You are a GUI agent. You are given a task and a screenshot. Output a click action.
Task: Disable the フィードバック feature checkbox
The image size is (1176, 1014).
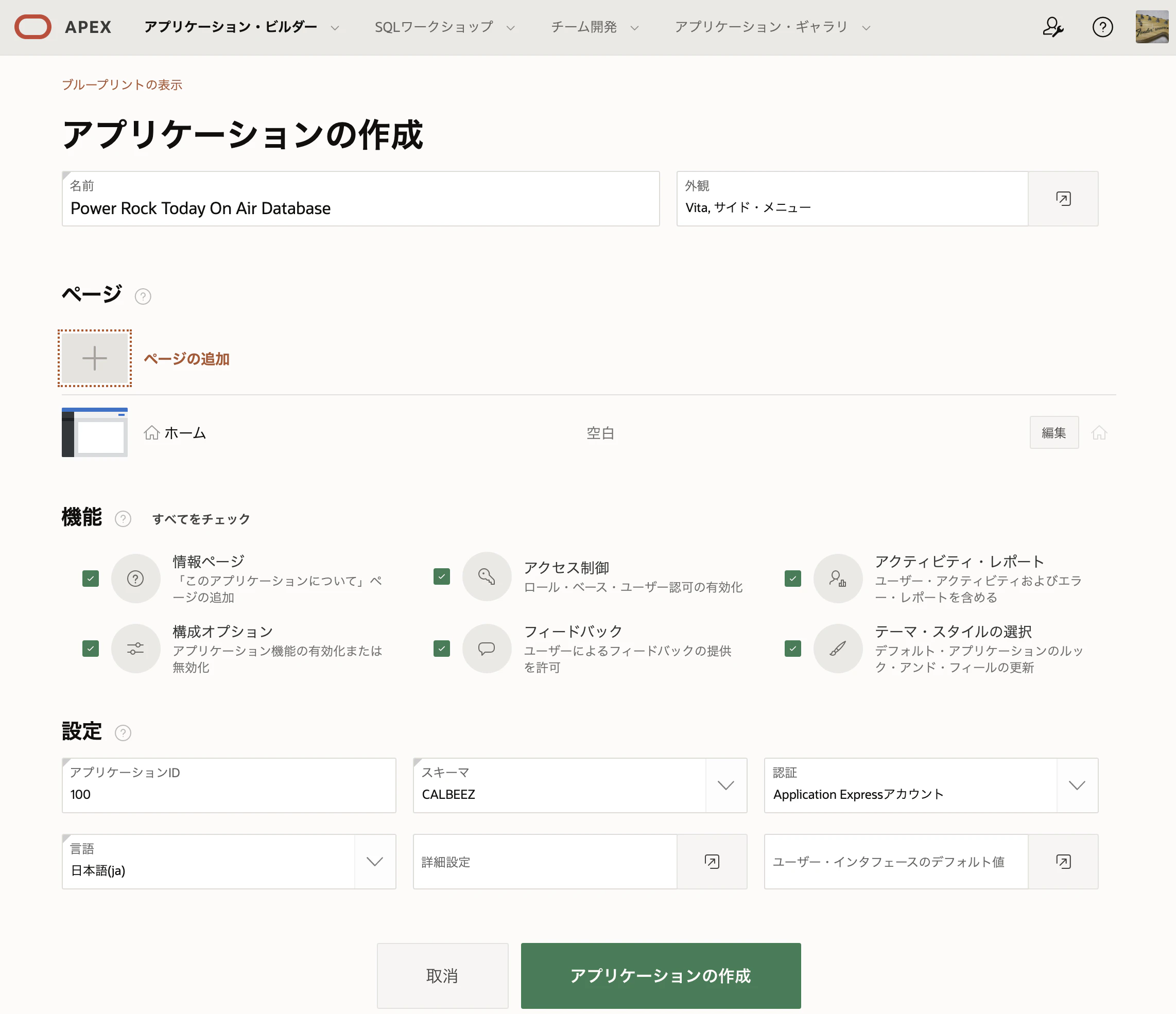click(x=441, y=649)
